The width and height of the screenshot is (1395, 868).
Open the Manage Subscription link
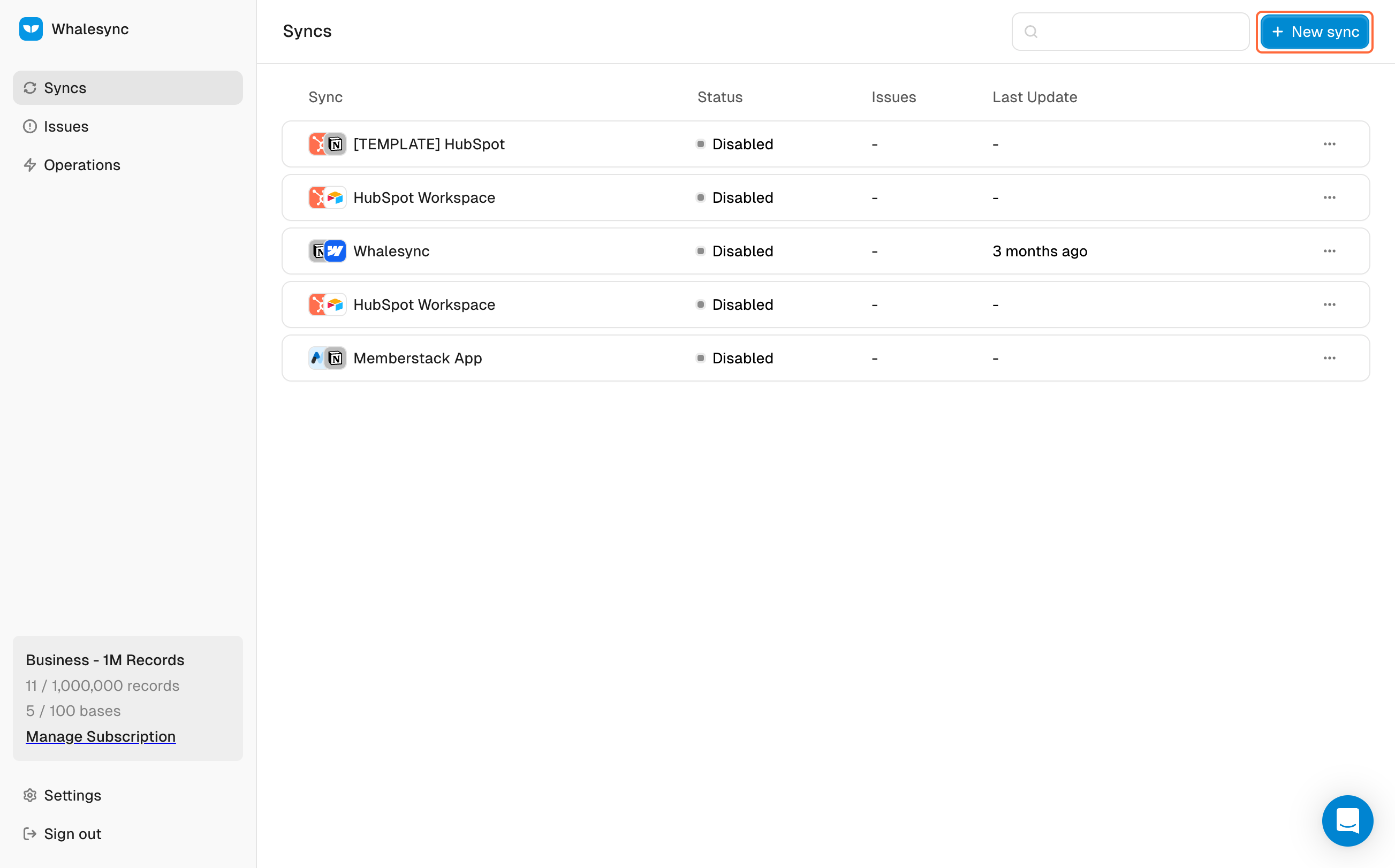[x=101, y=736]
